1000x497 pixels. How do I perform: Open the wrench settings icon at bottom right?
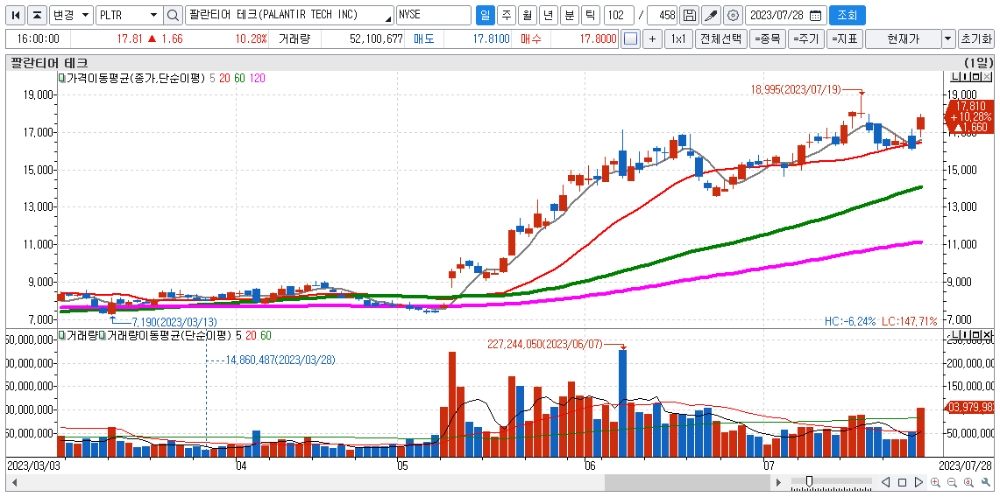[986, 482]
